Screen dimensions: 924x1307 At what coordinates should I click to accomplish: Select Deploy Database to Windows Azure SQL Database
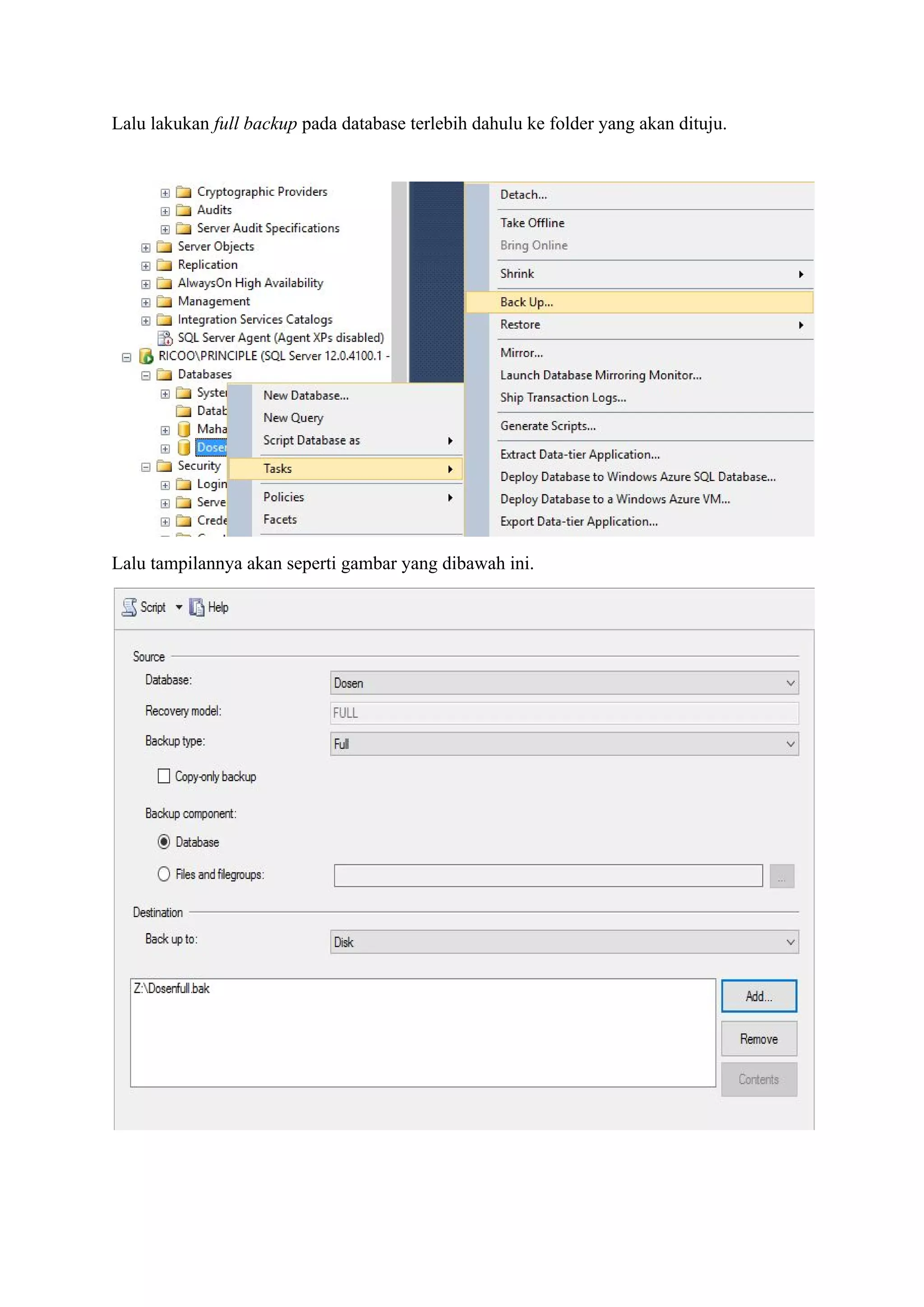tap(639, 476)
